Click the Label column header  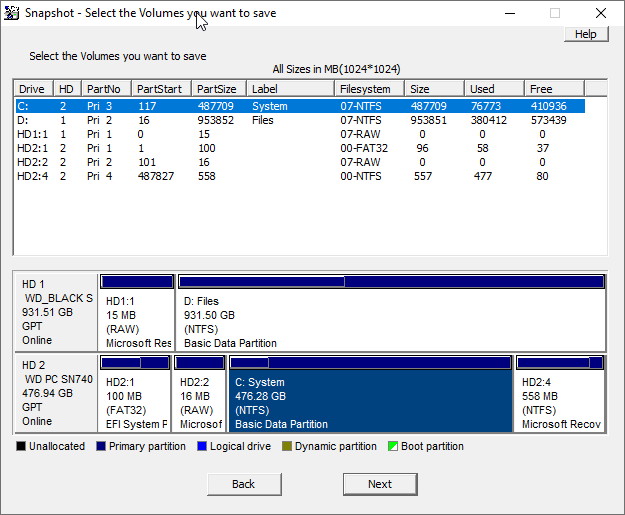point(291,88)
